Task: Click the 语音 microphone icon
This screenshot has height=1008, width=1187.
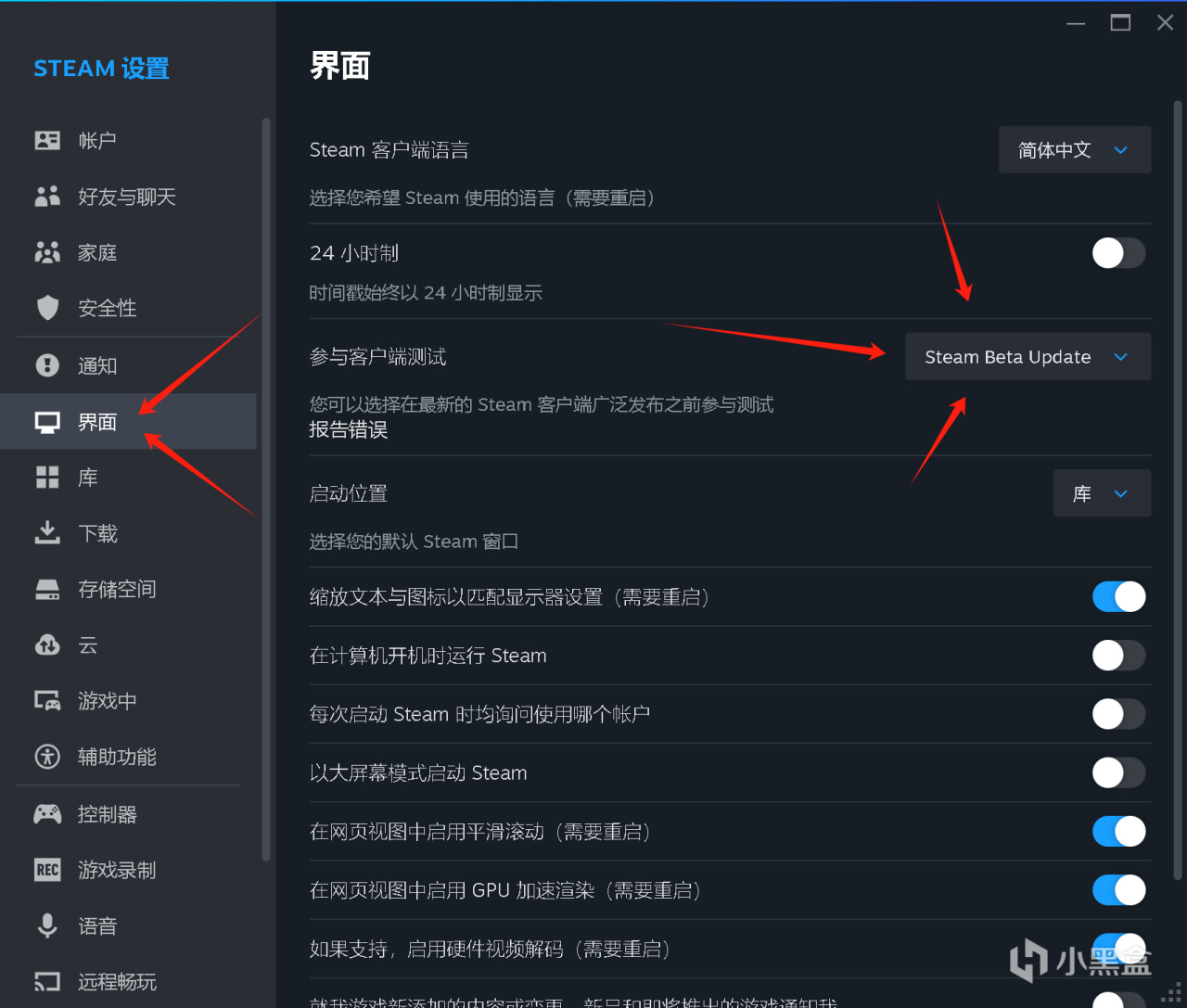Action: coord(47,925)
